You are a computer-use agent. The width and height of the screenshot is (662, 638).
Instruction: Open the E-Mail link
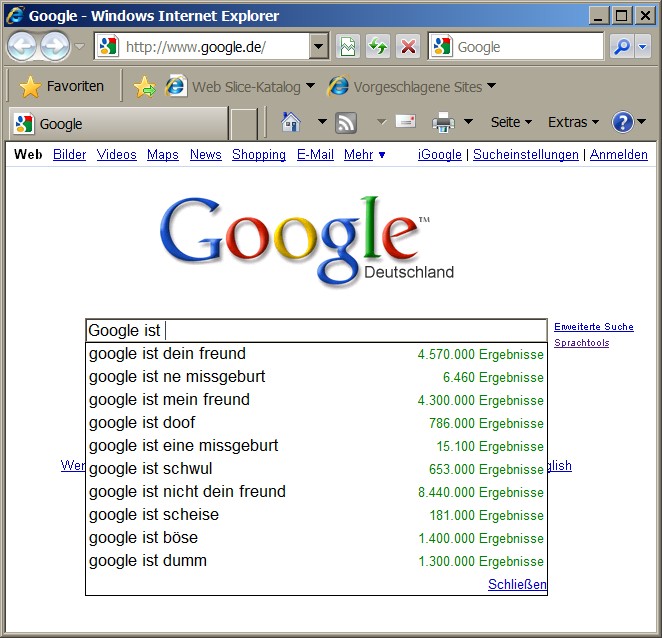click(x=315, y=155)
